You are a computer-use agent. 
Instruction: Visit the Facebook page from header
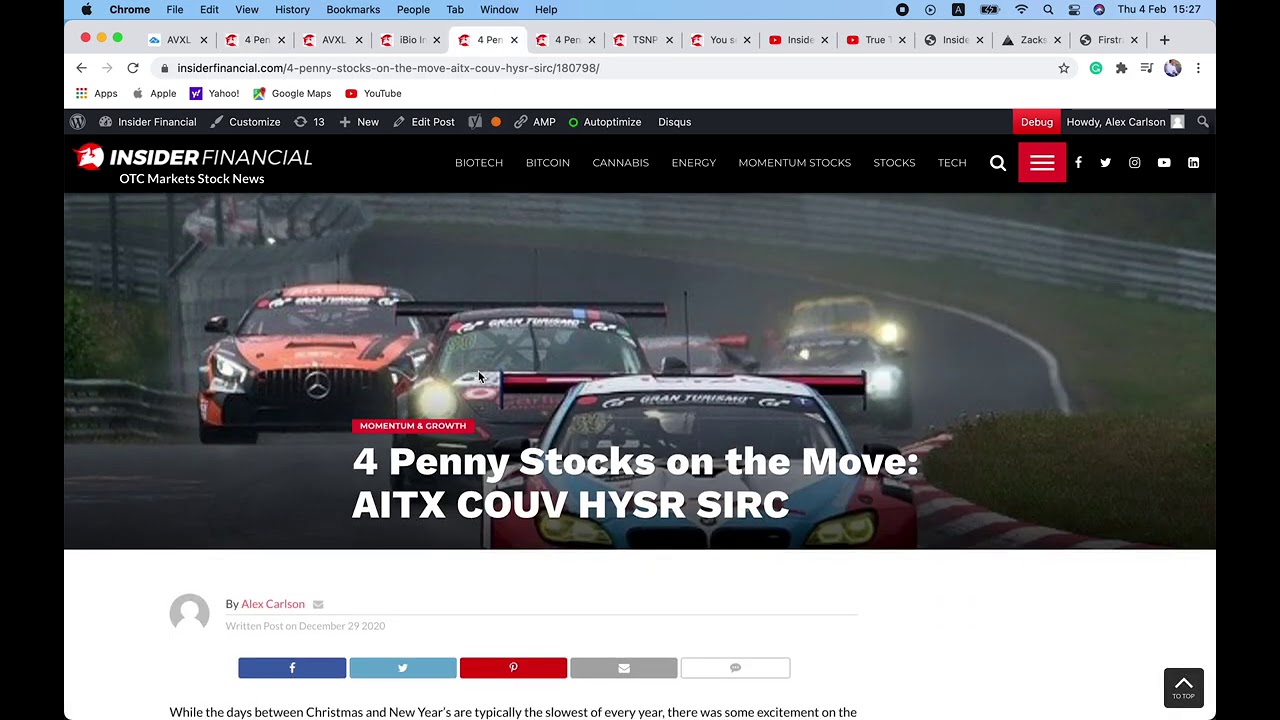[1078, 163]
